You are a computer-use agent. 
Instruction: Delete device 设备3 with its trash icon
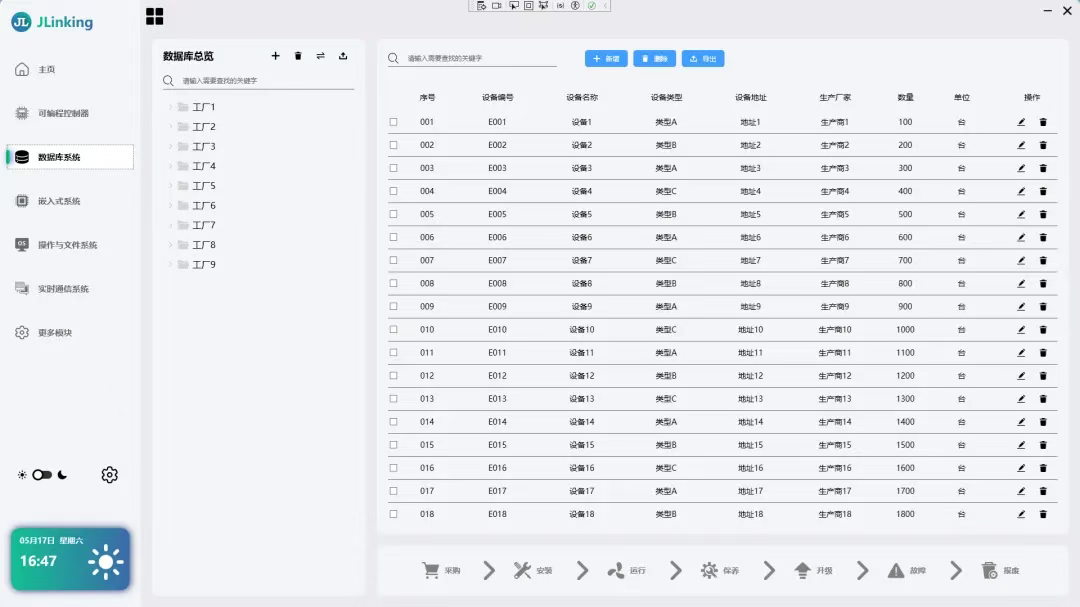click(x=1042, y=167)
